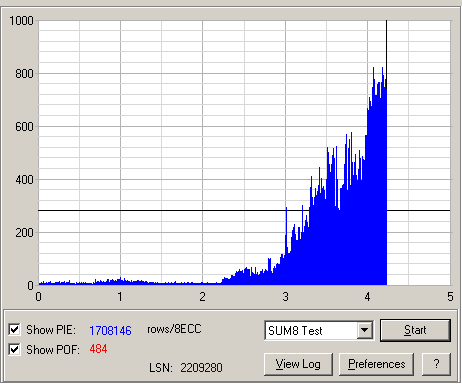The image size is (462, 384).
Task: Uncheck the Show POF checkbox
Action: click(x=14, y=349)
